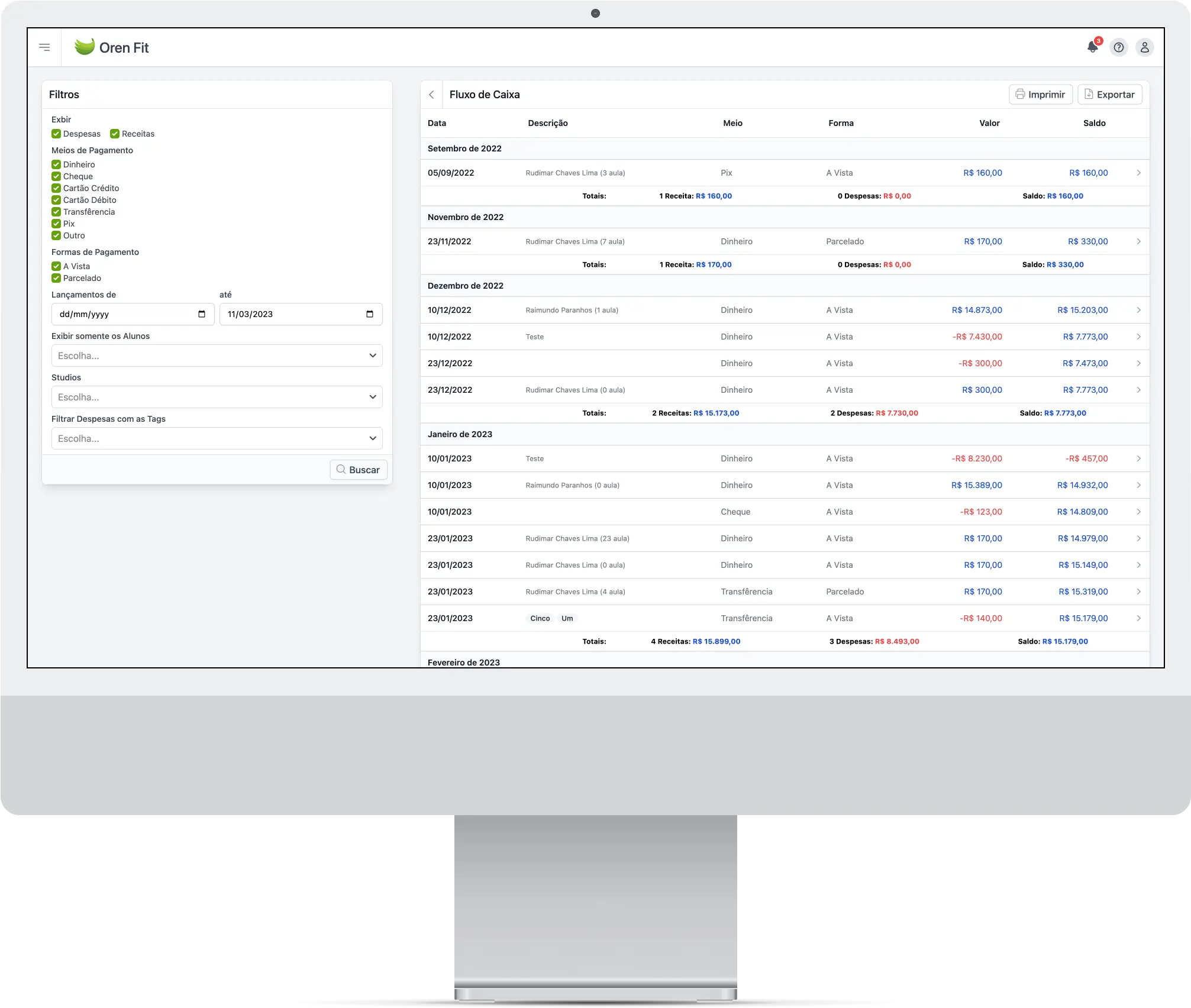Click the Buscar button
The height and width of the screenshot is (1008, 1191).
(359, 470)
